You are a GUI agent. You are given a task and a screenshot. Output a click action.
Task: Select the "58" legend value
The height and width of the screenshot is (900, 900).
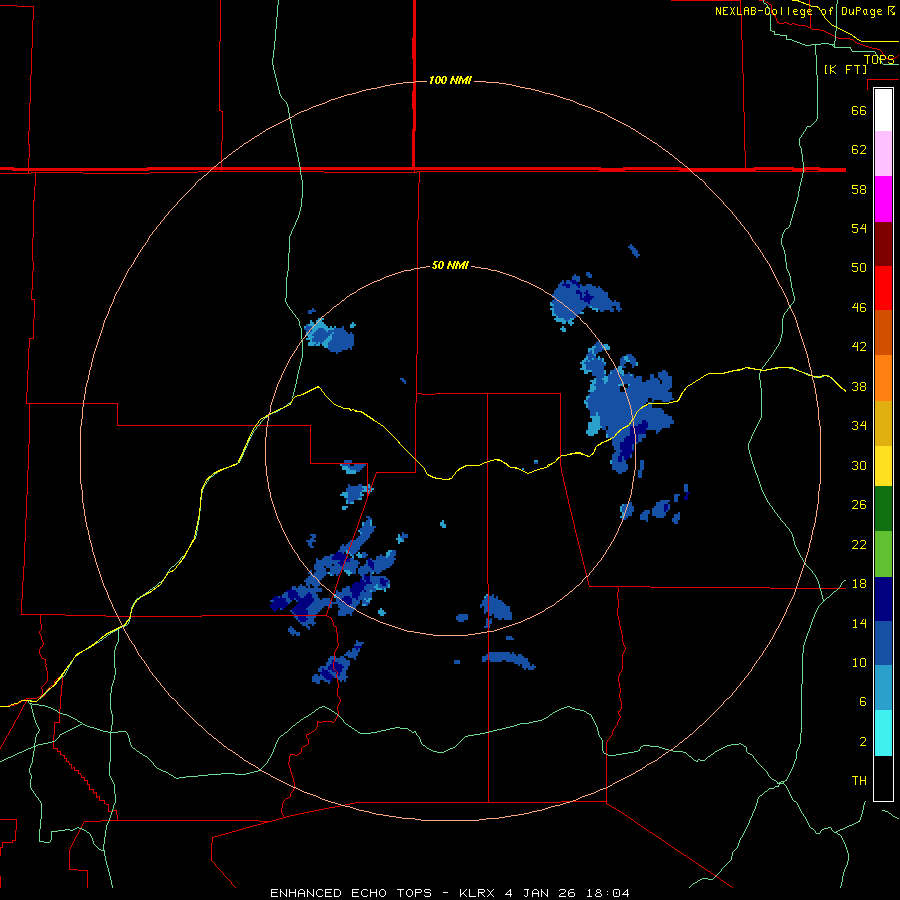(859, 189)
